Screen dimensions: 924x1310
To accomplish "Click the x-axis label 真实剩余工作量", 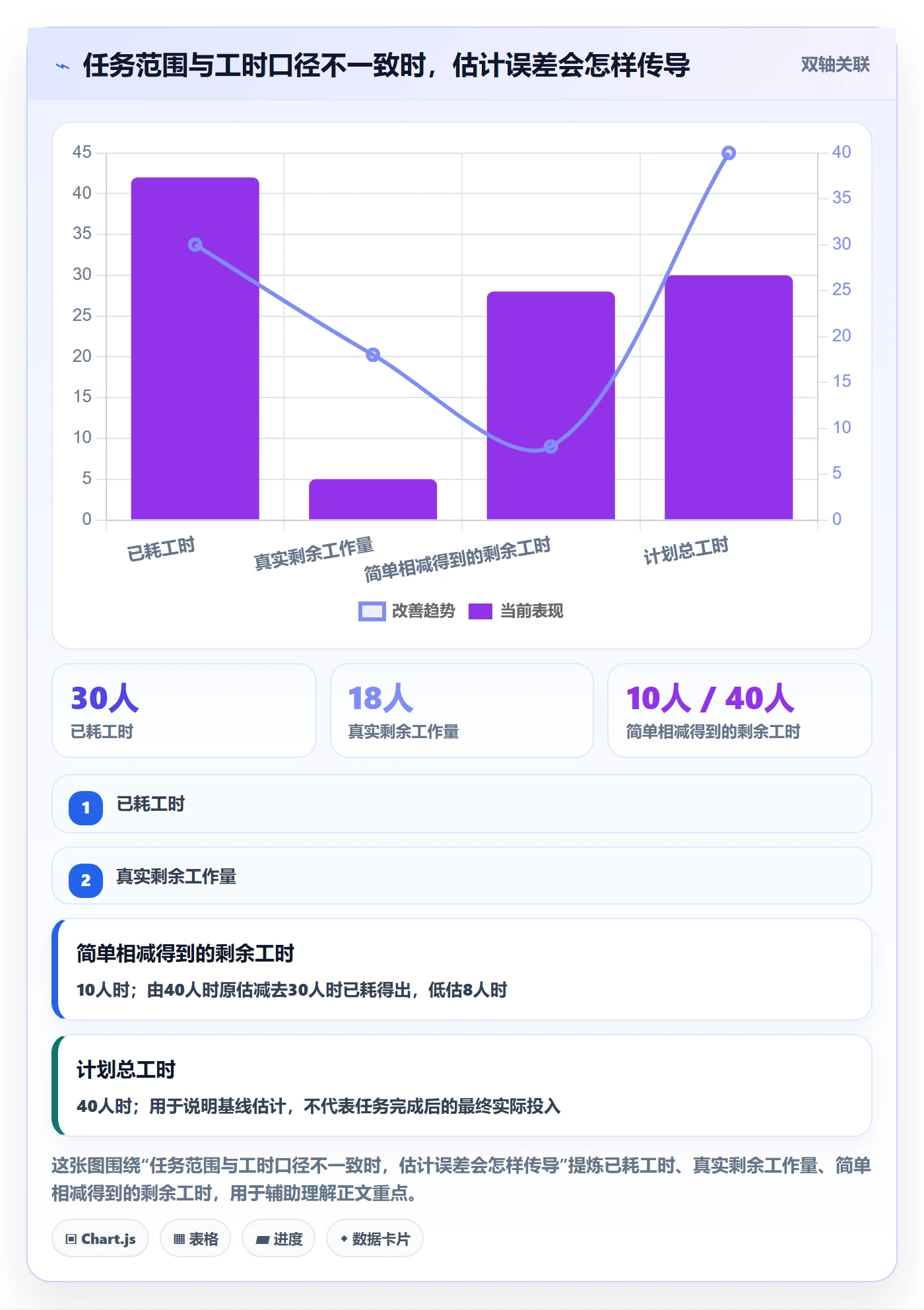I will click(x=314, y=553).
